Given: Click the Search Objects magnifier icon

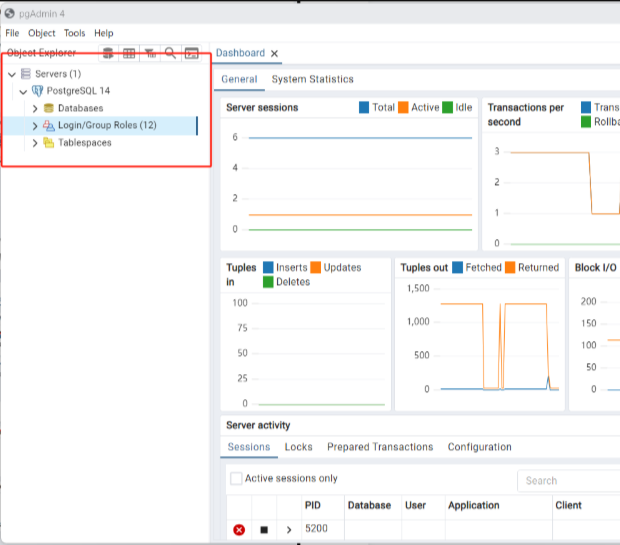Looking at the screenshot, I should point(170,53).
